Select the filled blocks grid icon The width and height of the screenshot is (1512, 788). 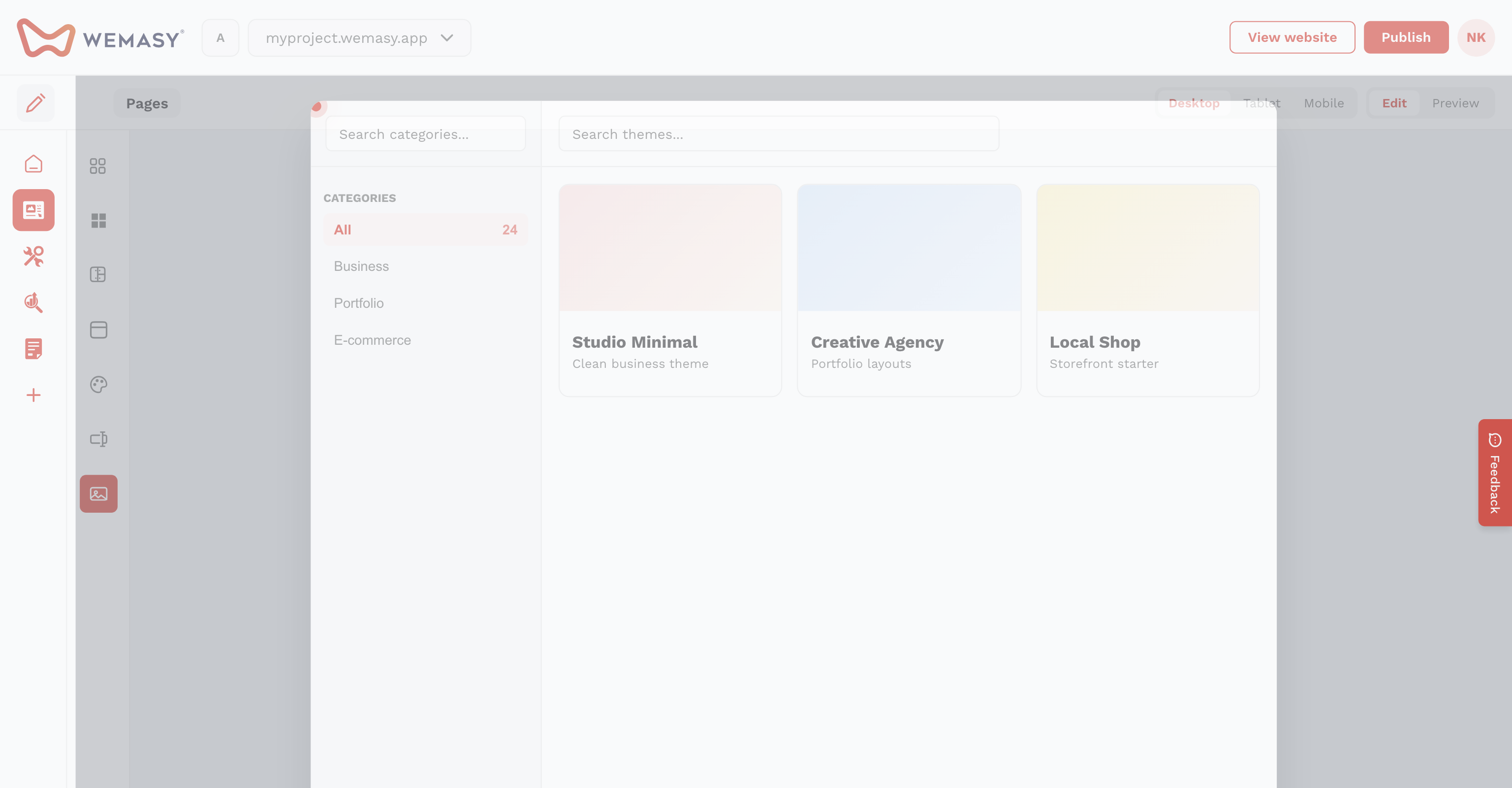[98, 220]
